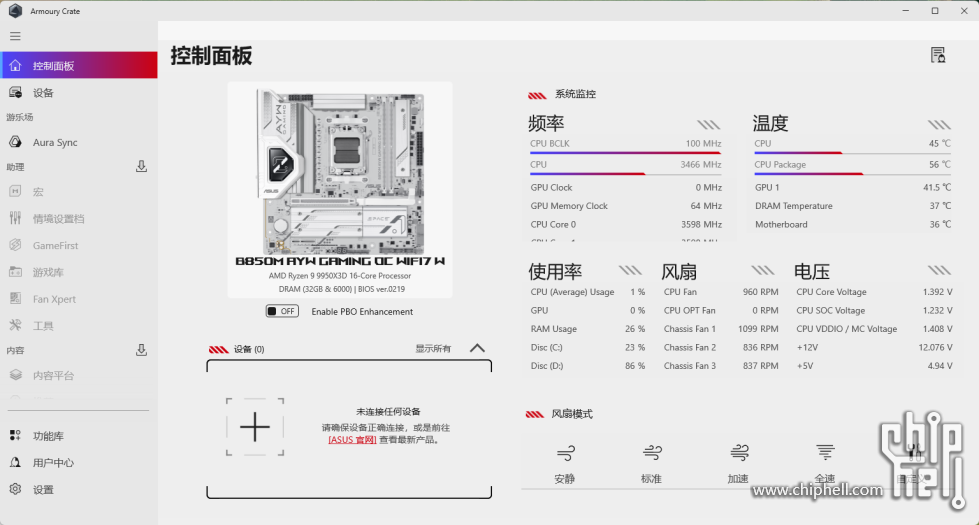Open the hamburger navigation menu

pyautogui.click(x=15, y=36)
